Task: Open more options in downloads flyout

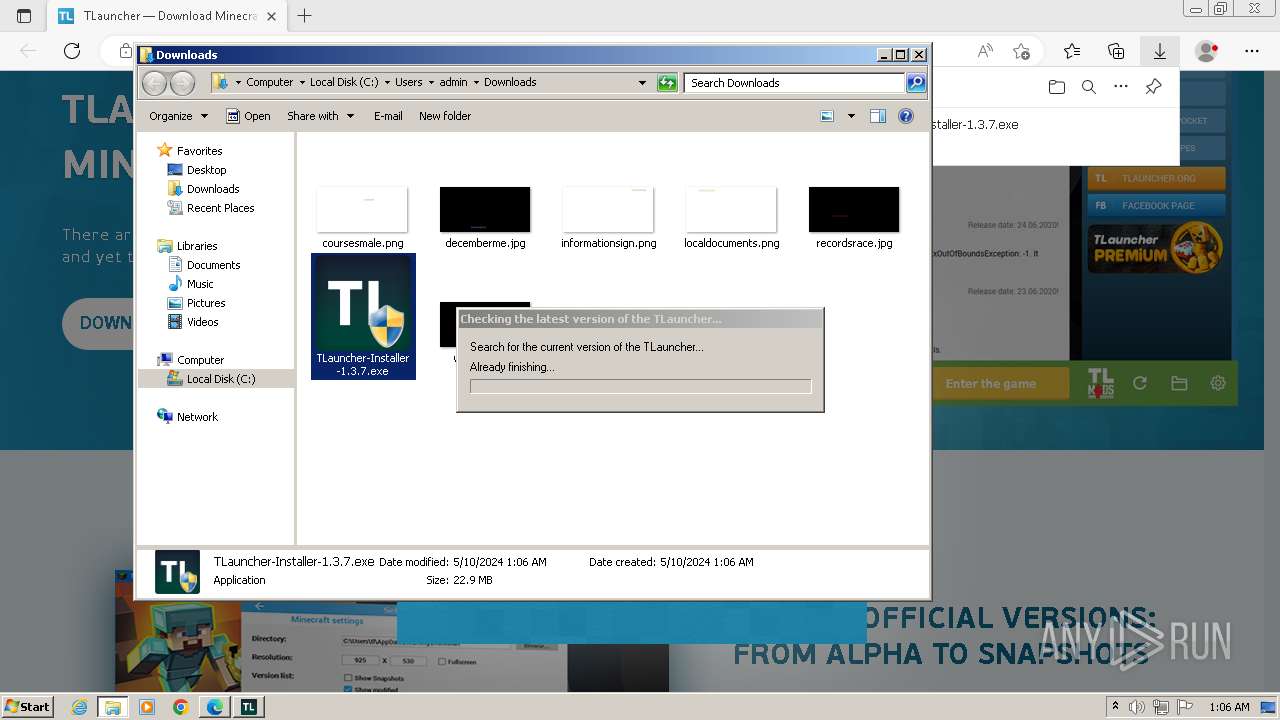Action: pos(1121,87)
